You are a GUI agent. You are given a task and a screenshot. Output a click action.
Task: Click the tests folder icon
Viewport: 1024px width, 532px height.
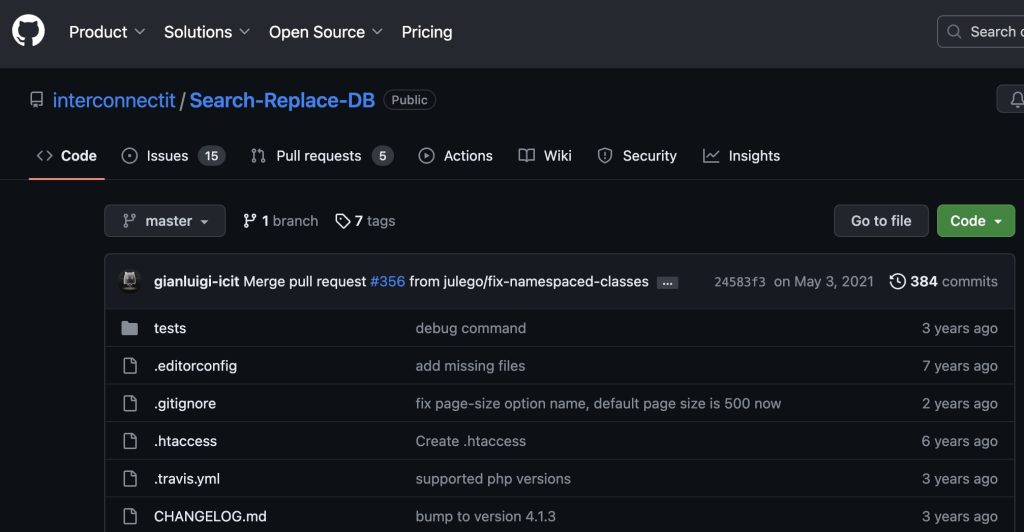(x=129, y=328)
